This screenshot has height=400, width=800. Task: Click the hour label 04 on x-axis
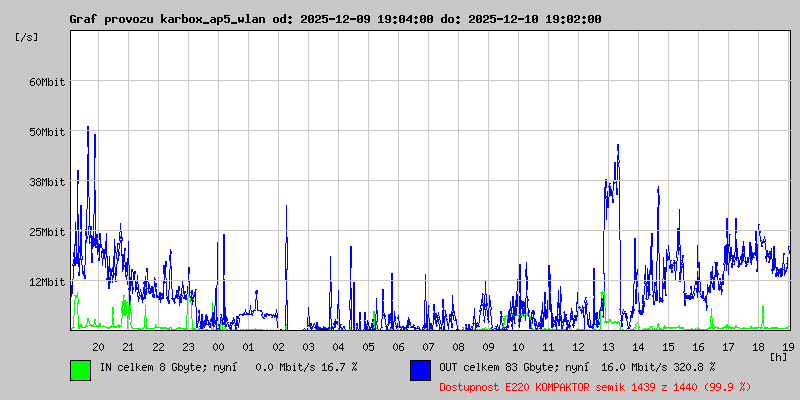(339, 347)
